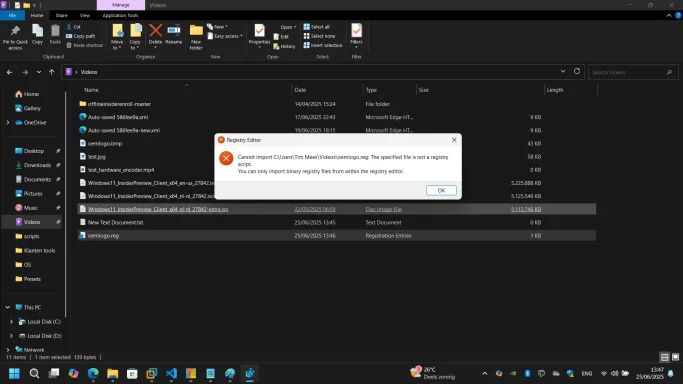Open address bar history dropdown

click(563, 71)
